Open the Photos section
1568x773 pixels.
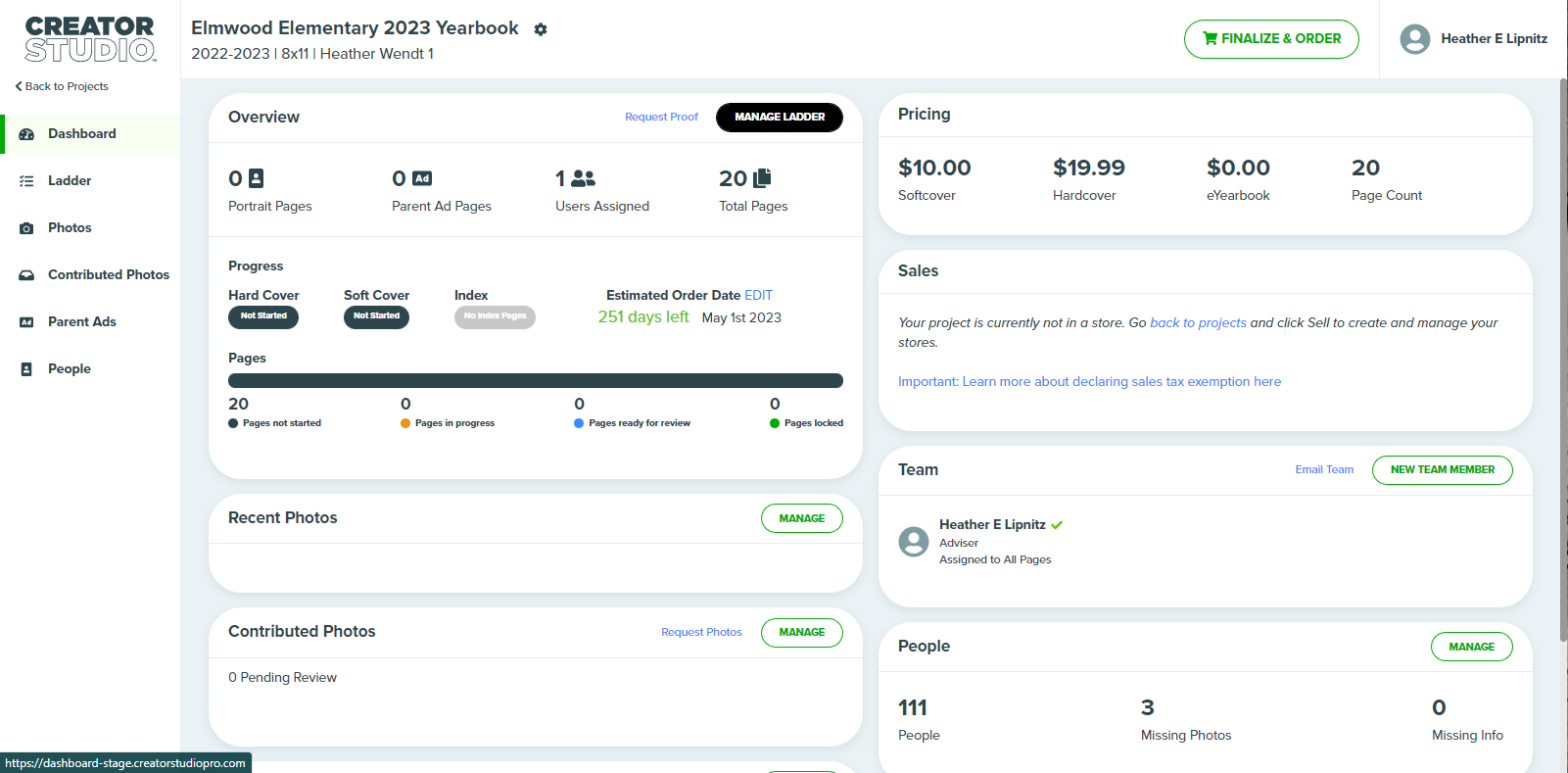[x=90, y=228]
